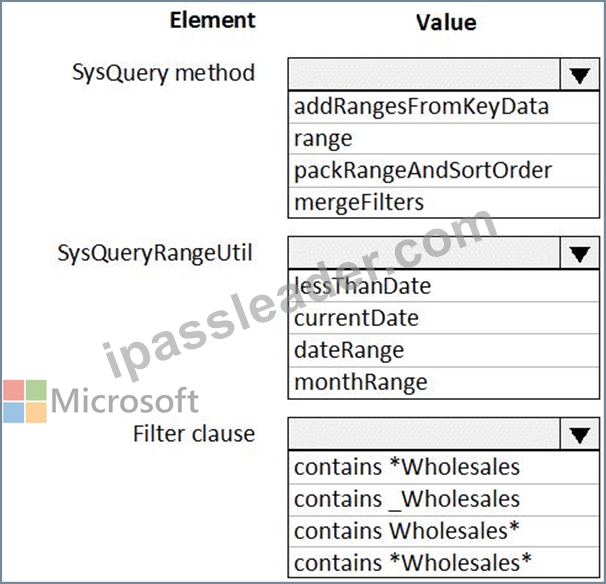Expand the SysQueryRangeUtil dropdown arrow
This screenshot has height=584, width=606.
coord(579,254)
